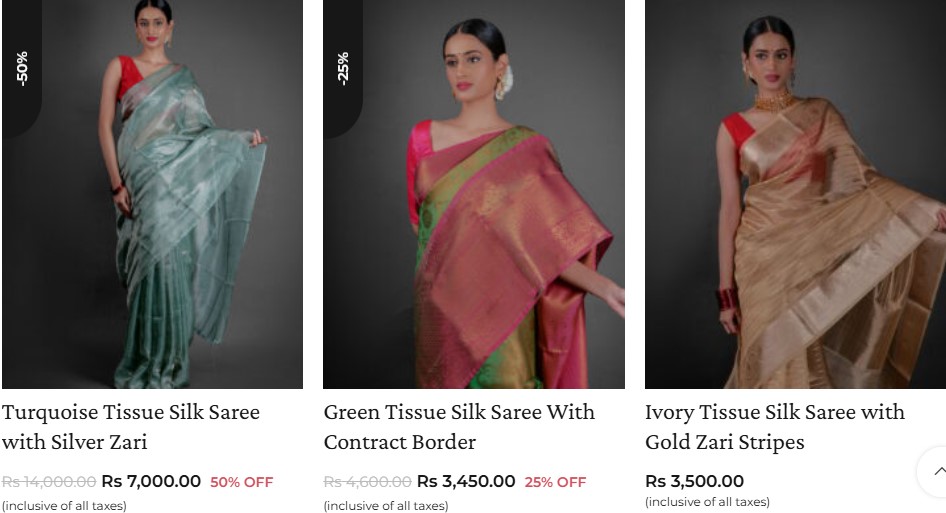The height and width of the screenshot is (513, 946).
Task: Click the 50% OFF label
Action: [x=241, y=482]
